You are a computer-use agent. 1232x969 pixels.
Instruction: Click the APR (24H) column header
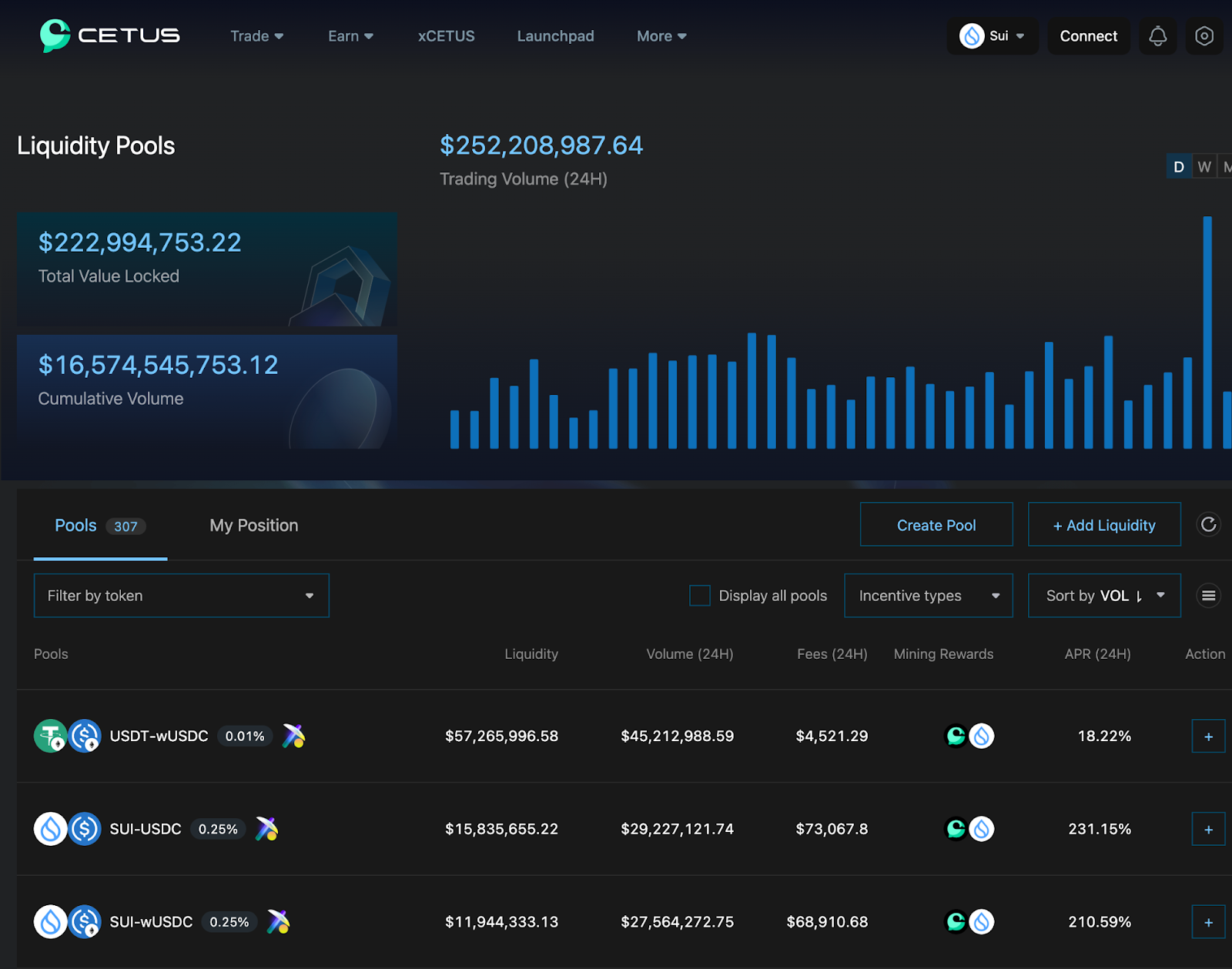[x=1097, y=653]
